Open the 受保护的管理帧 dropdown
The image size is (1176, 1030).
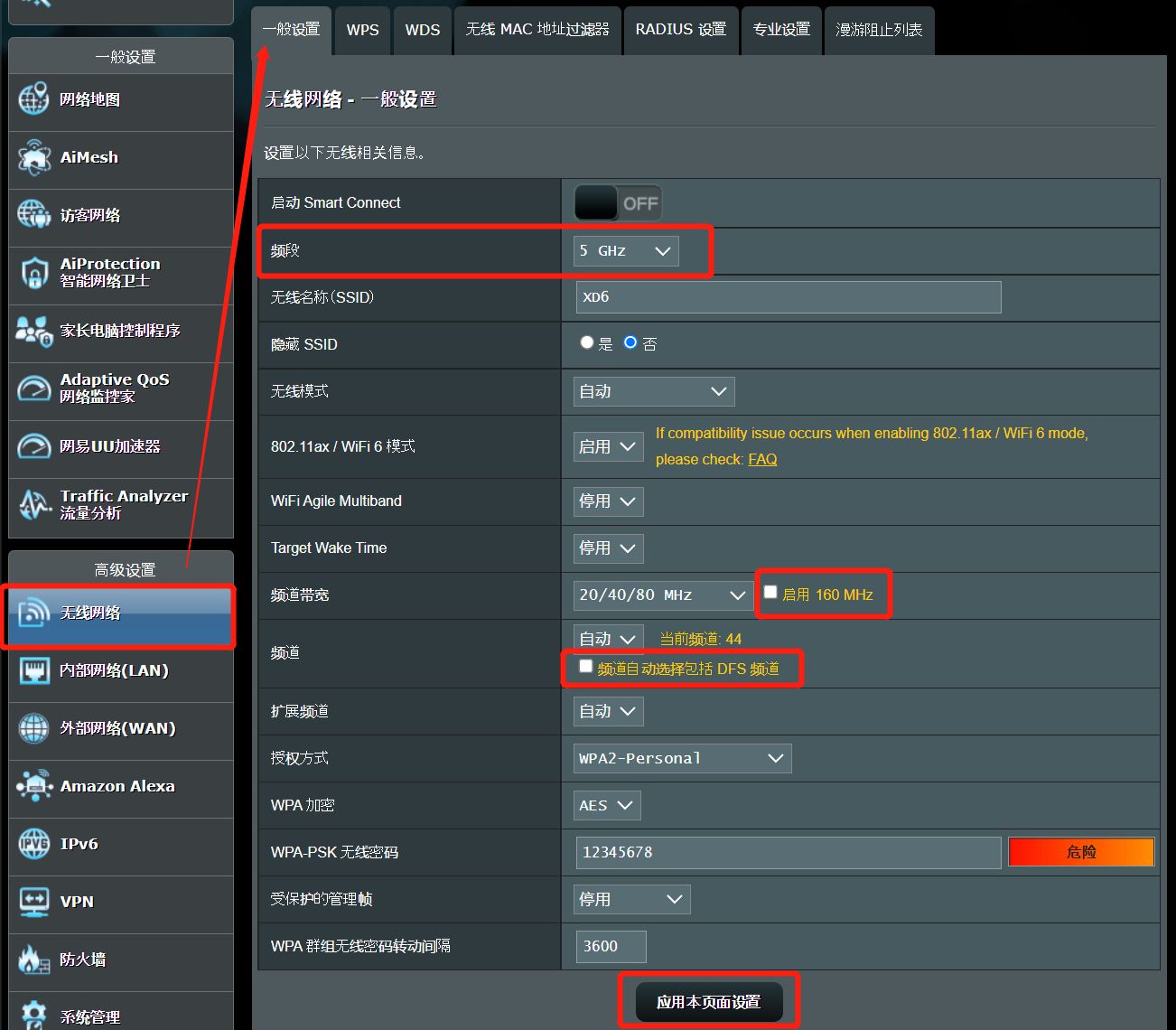click(631, 899)
